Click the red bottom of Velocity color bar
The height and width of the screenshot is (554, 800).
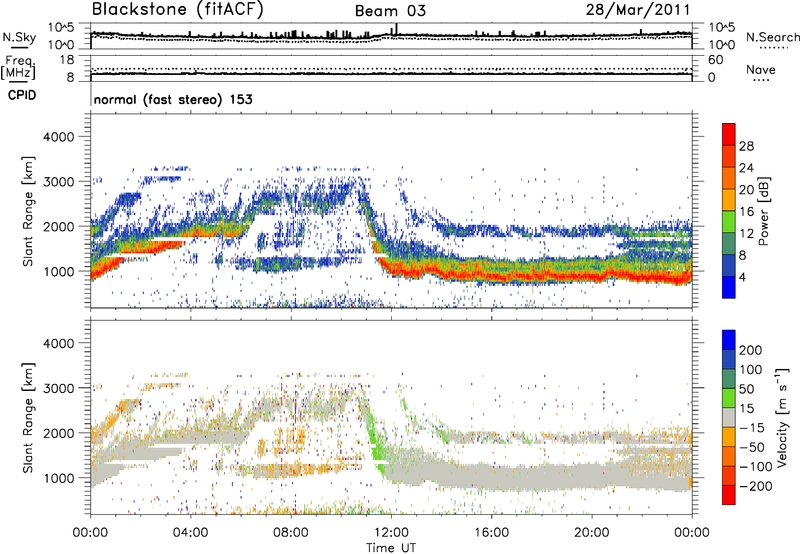(729, 495)
